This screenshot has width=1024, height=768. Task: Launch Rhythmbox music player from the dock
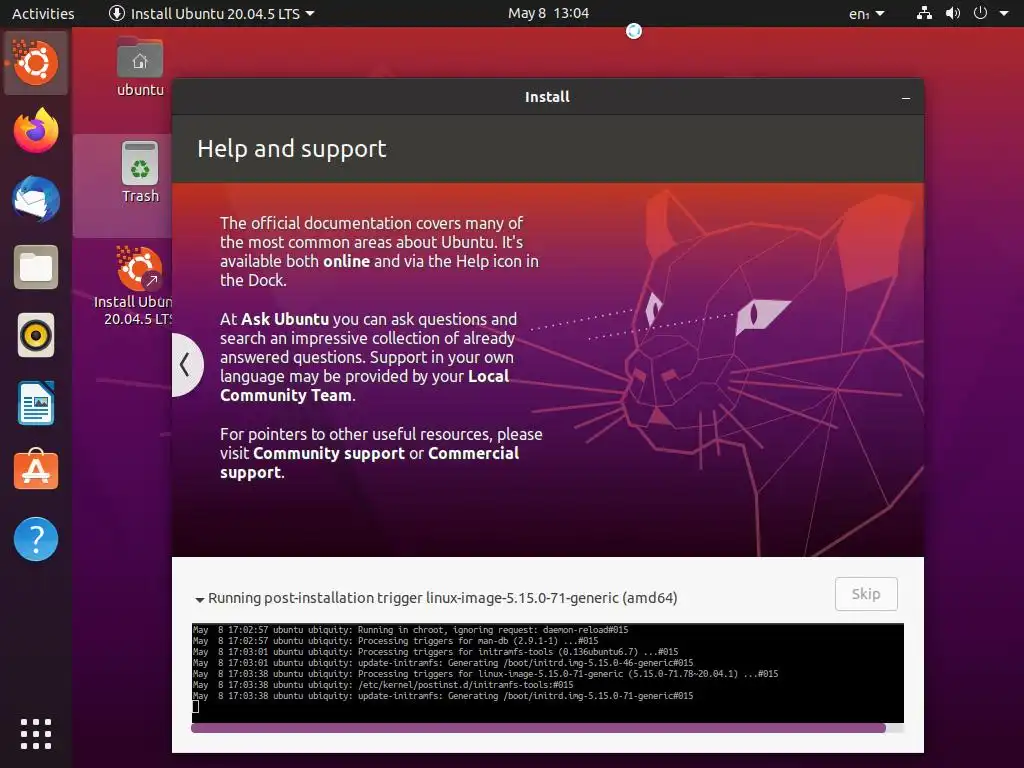[36, 335]
